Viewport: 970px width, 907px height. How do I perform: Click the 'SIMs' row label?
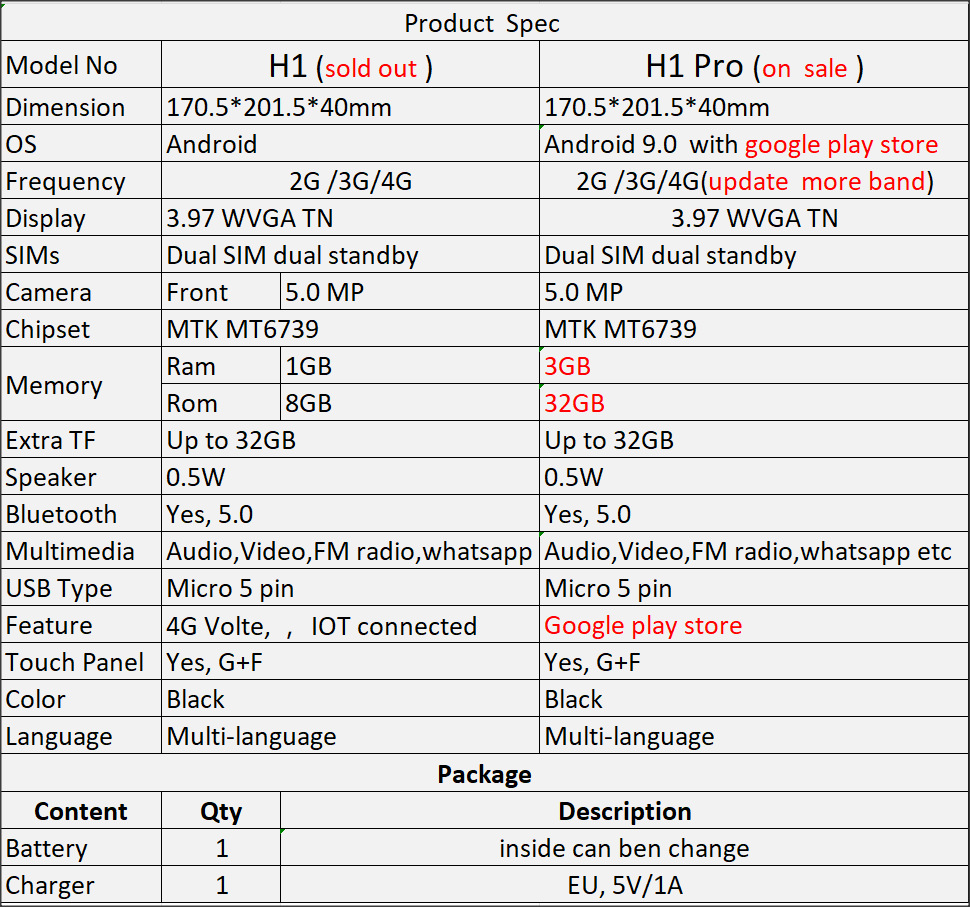click(81, 254)
